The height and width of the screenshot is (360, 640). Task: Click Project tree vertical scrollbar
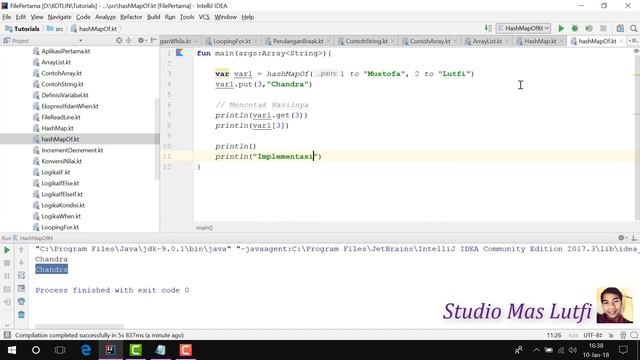(x=157, y=139)
